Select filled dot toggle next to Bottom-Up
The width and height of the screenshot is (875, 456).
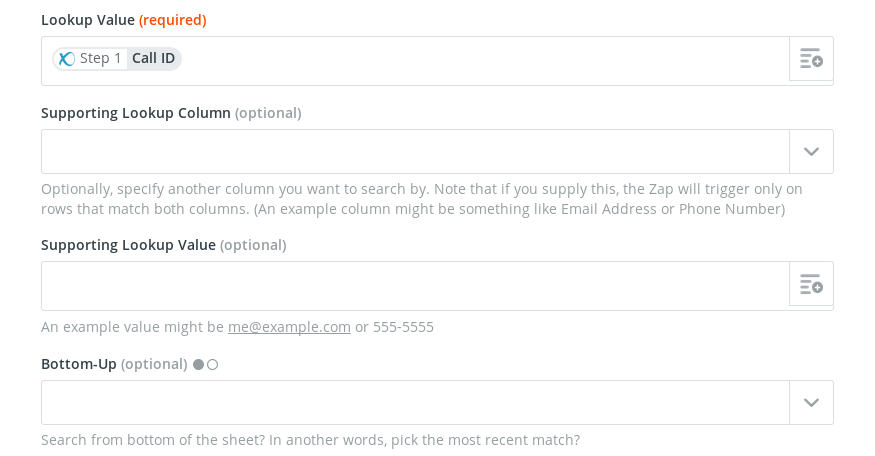(x=198, y=364)
